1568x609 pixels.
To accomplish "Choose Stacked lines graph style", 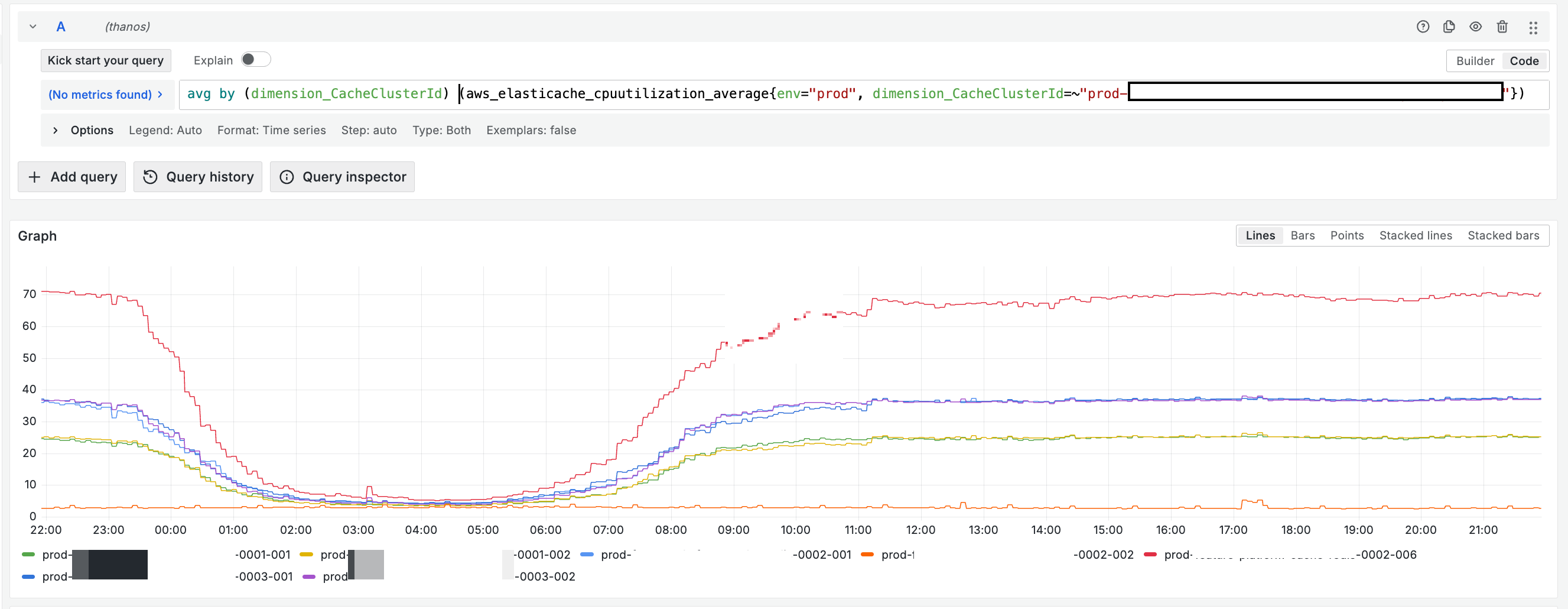I will 1415,236.
